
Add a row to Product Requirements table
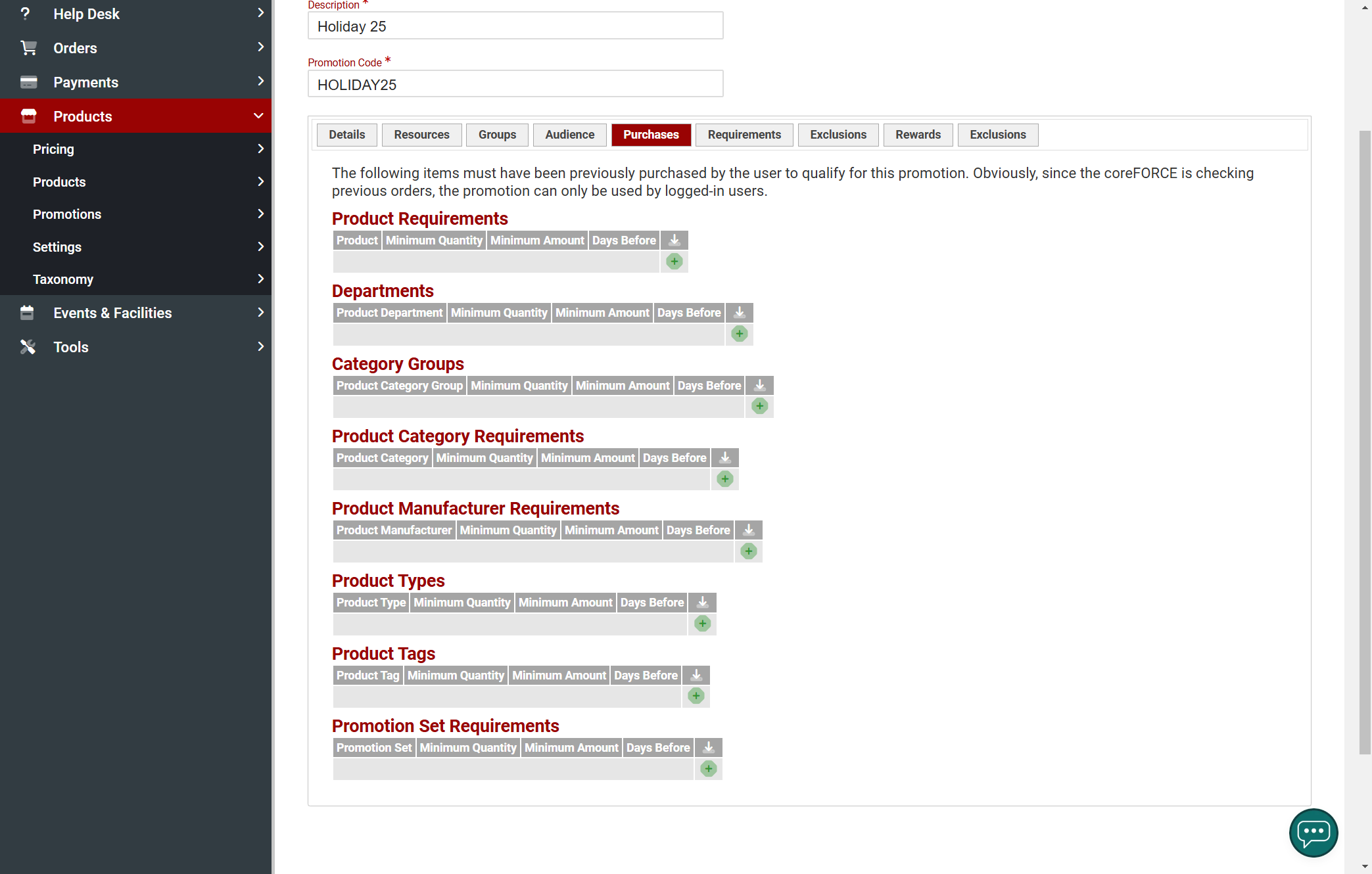click(x=674, y=262)
